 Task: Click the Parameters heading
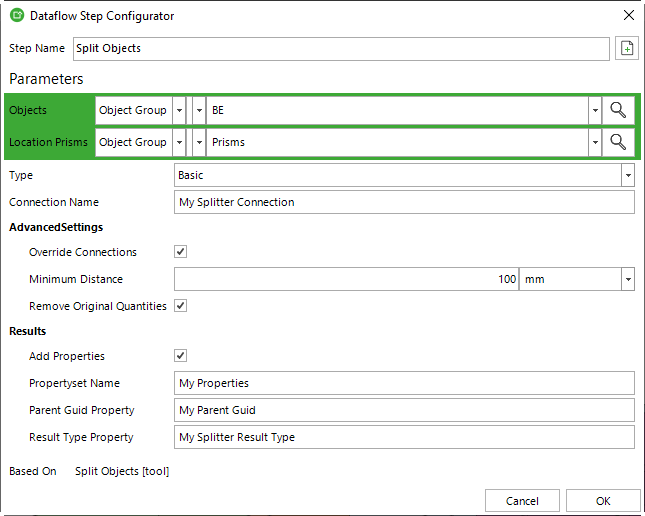click(46, 79)
